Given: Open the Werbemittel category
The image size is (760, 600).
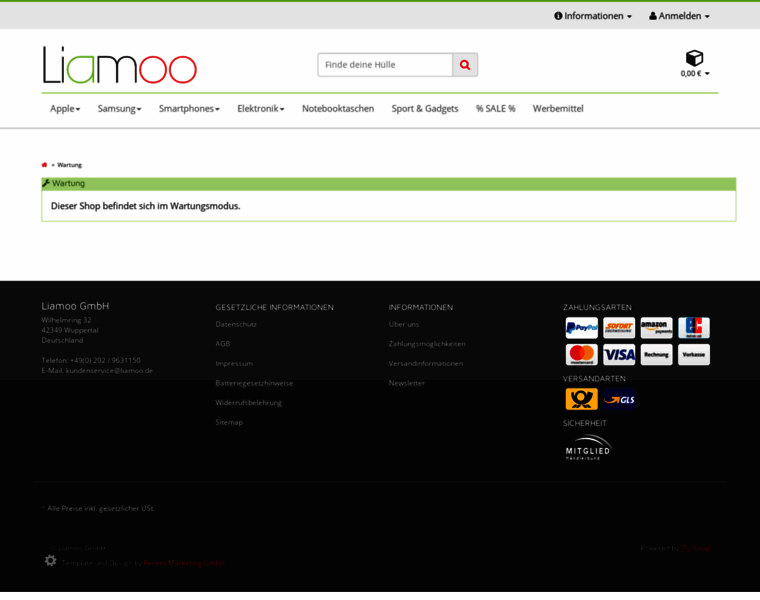Looking at the screenshot, I should (x=558, y=109).
